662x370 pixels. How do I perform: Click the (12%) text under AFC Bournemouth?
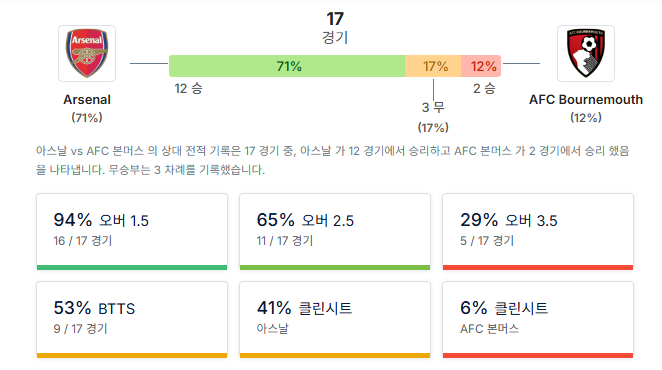[x=586, y=117]
